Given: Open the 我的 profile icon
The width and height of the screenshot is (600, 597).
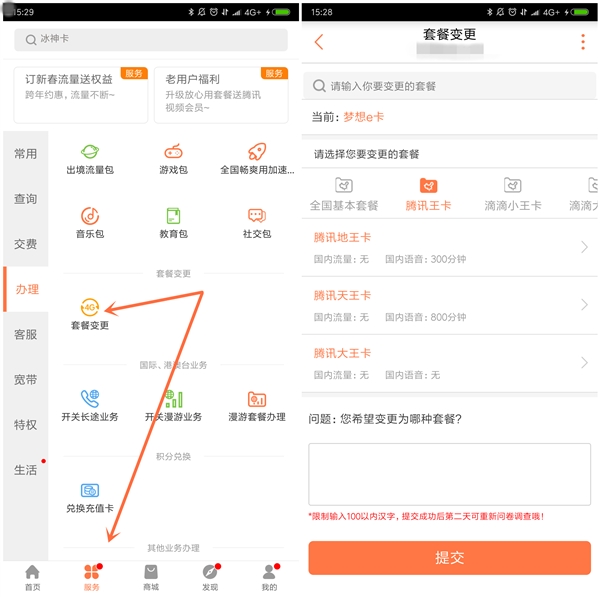Looking at the screenshot, I should point(269,572).
